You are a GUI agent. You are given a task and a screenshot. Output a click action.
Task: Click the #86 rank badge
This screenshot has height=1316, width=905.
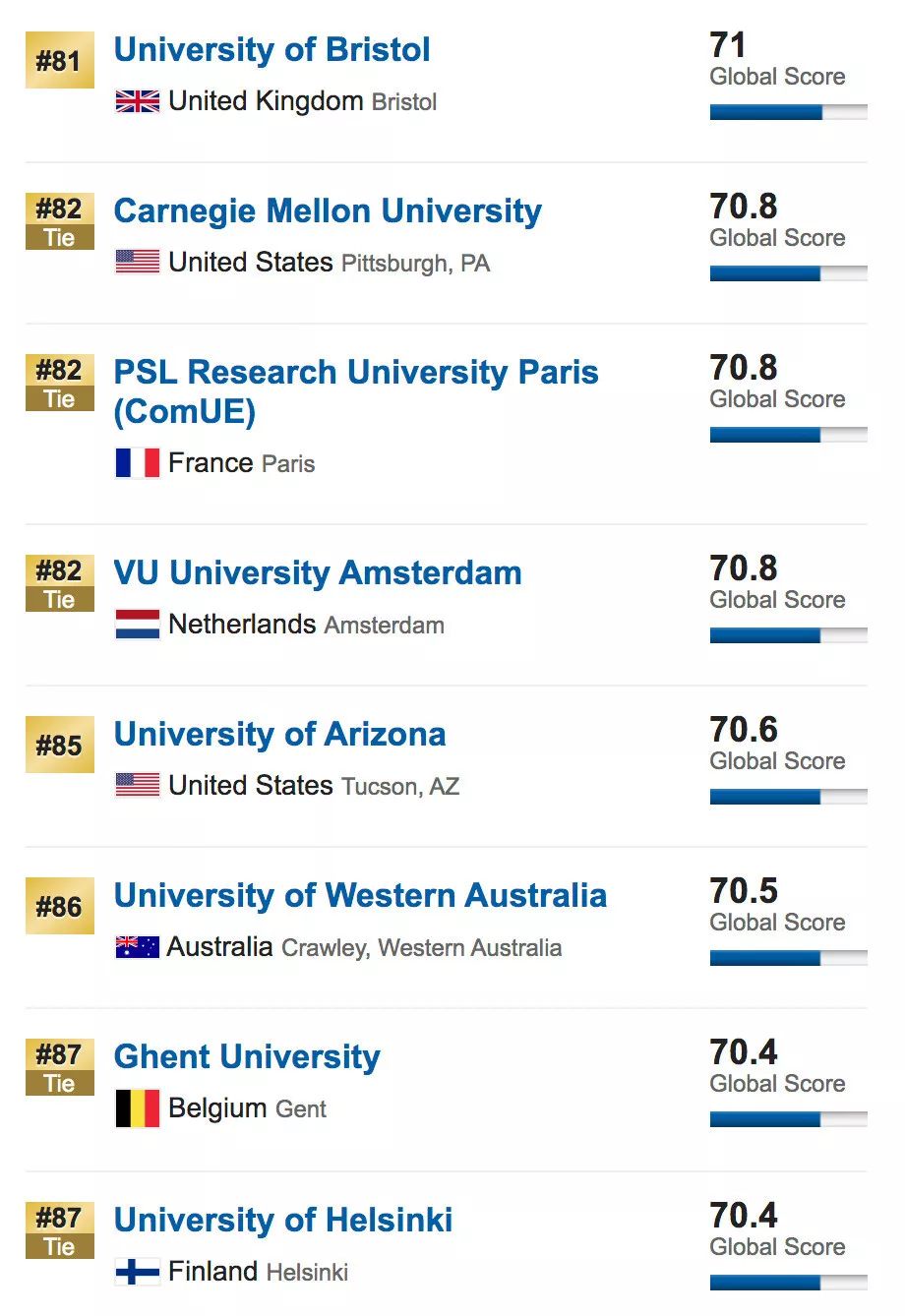point(60,906)
